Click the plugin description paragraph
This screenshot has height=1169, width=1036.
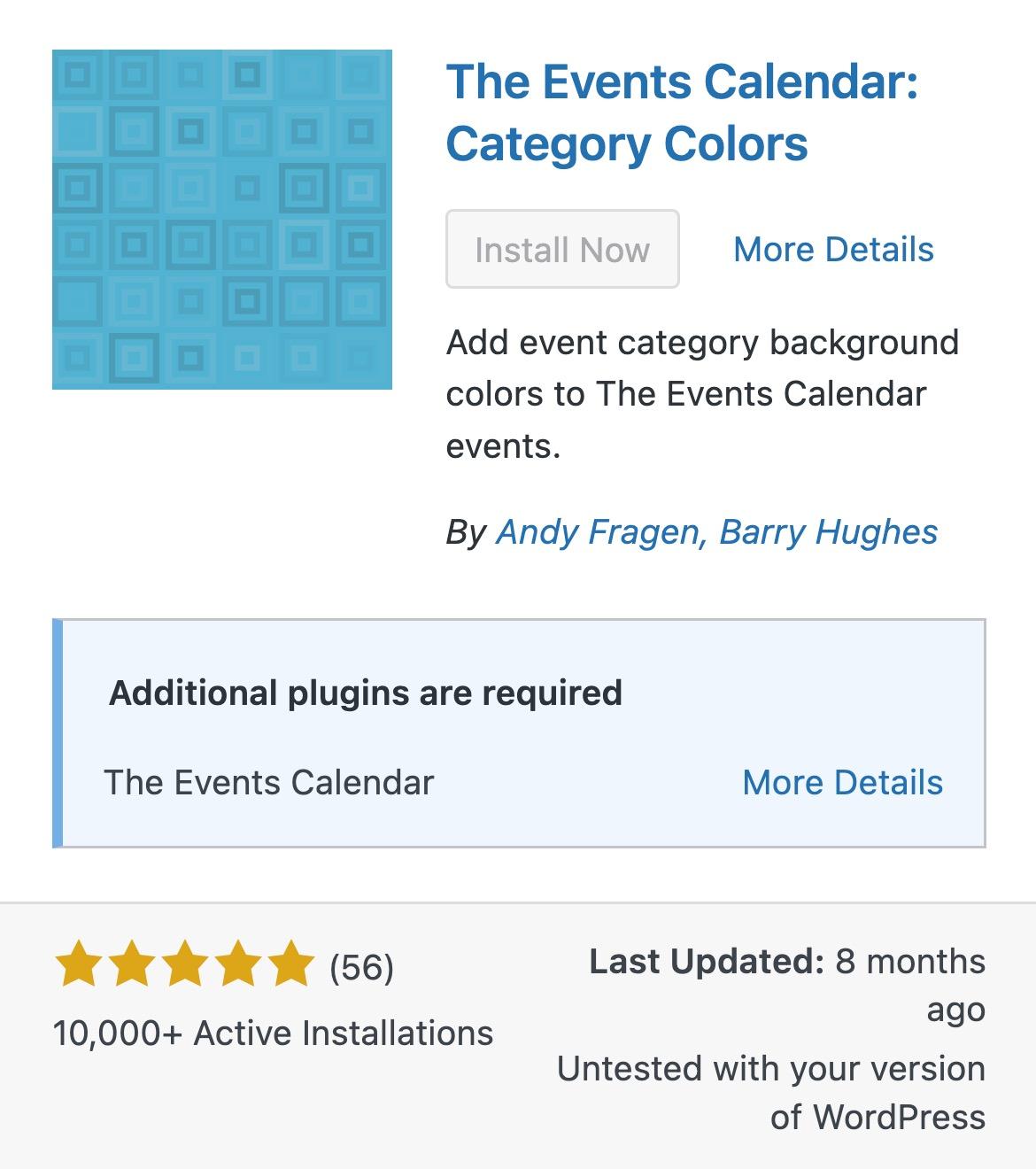[x=701, y=394]
